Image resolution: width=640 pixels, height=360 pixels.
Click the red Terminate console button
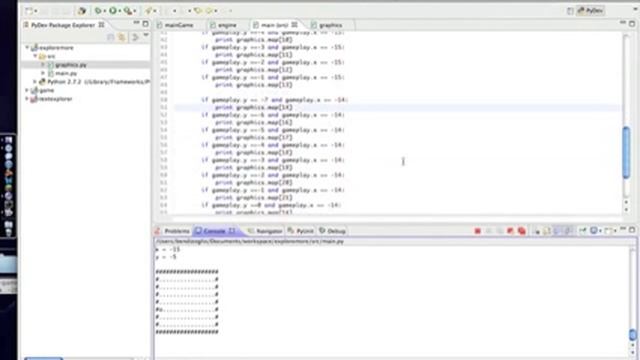pos(478,231)
